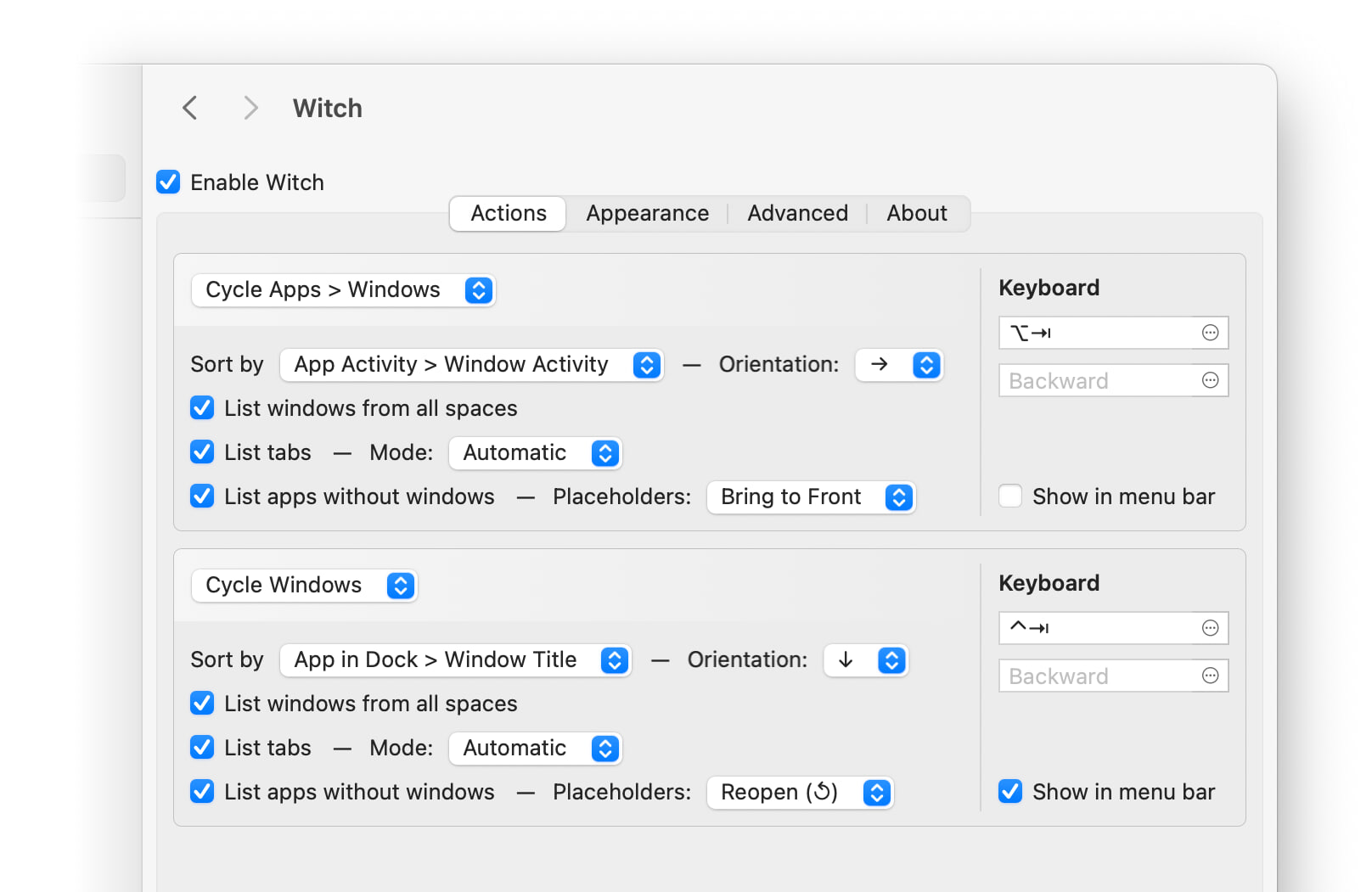This screenshot has width=1372, height=892.
Task: Disable Show in menu bar for Cycle Windows
Action: [x=1010, y=791]
